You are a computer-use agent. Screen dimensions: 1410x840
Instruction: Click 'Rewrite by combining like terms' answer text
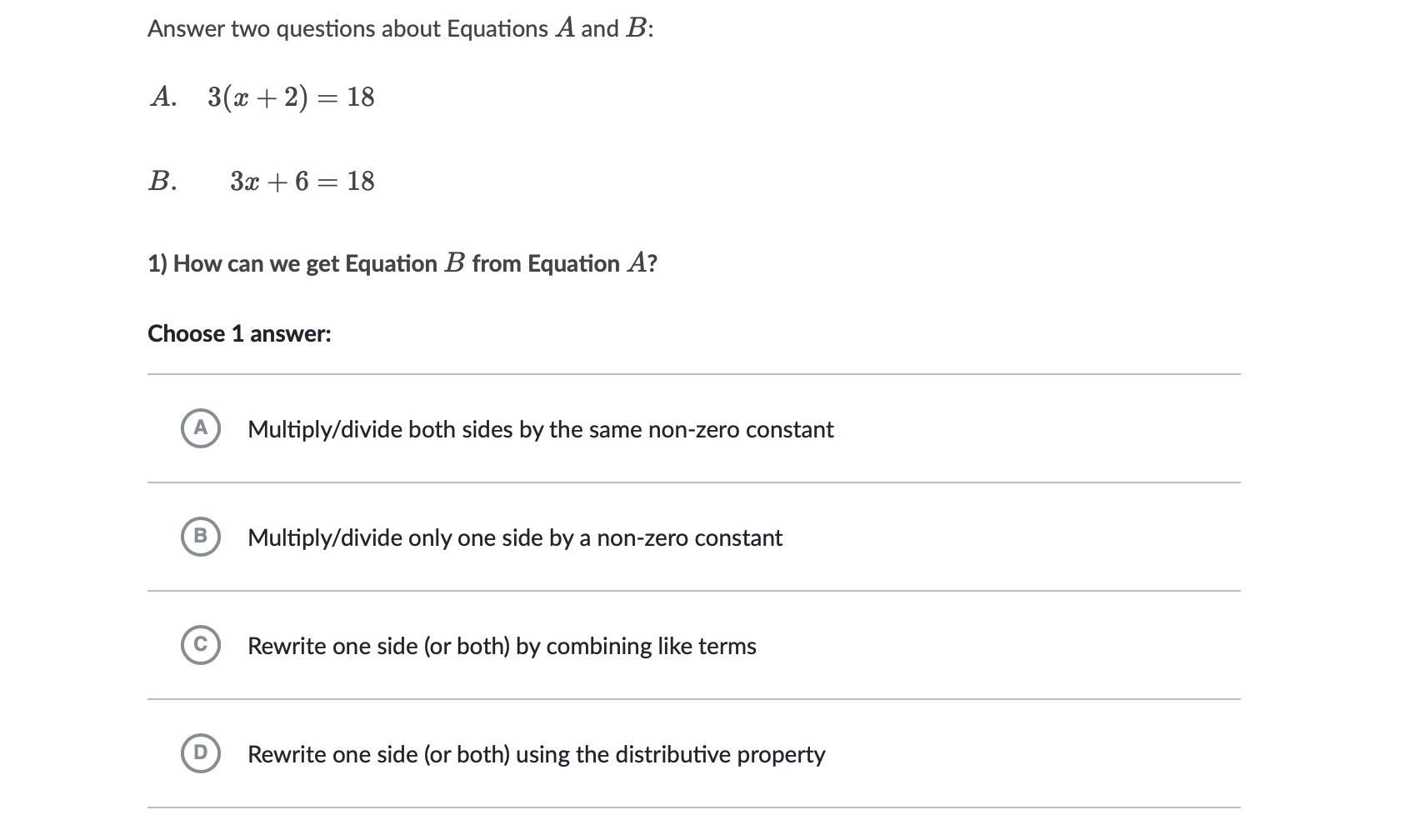coord(502,646)
